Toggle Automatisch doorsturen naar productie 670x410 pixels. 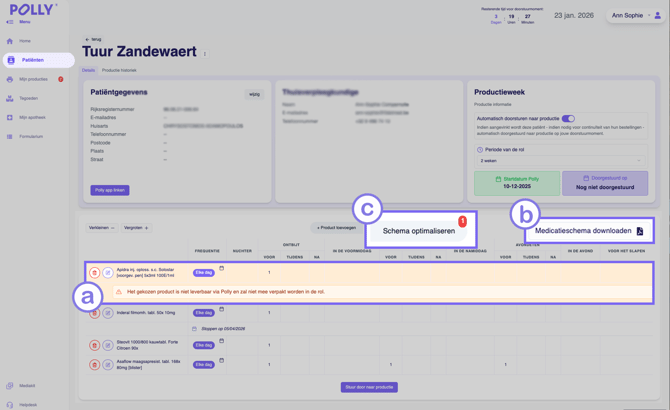(x=568, y=119)
